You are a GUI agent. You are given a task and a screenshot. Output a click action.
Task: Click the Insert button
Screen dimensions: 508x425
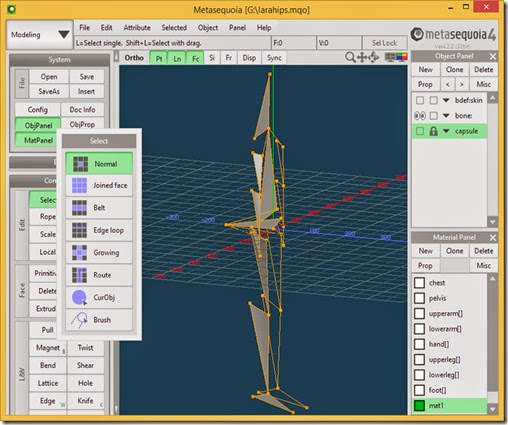(x=87, y=91)
